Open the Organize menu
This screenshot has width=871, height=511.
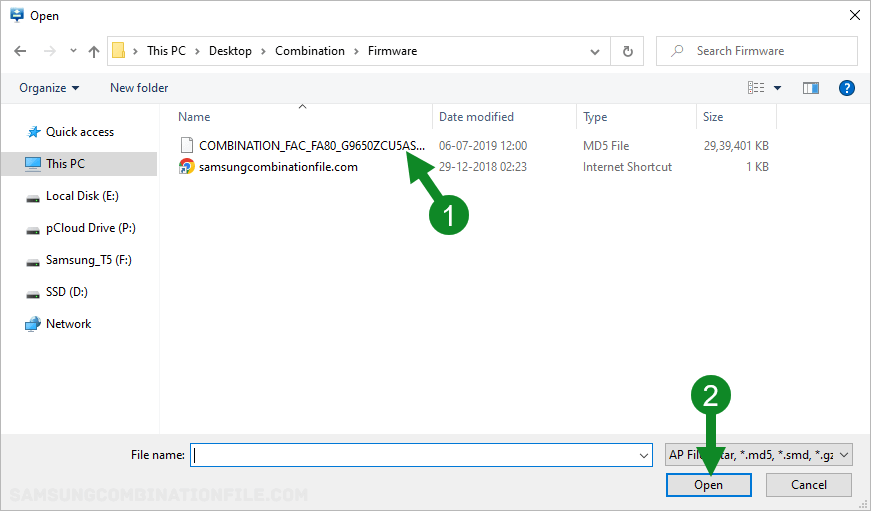pyautogui.click(x=49, y=88)
